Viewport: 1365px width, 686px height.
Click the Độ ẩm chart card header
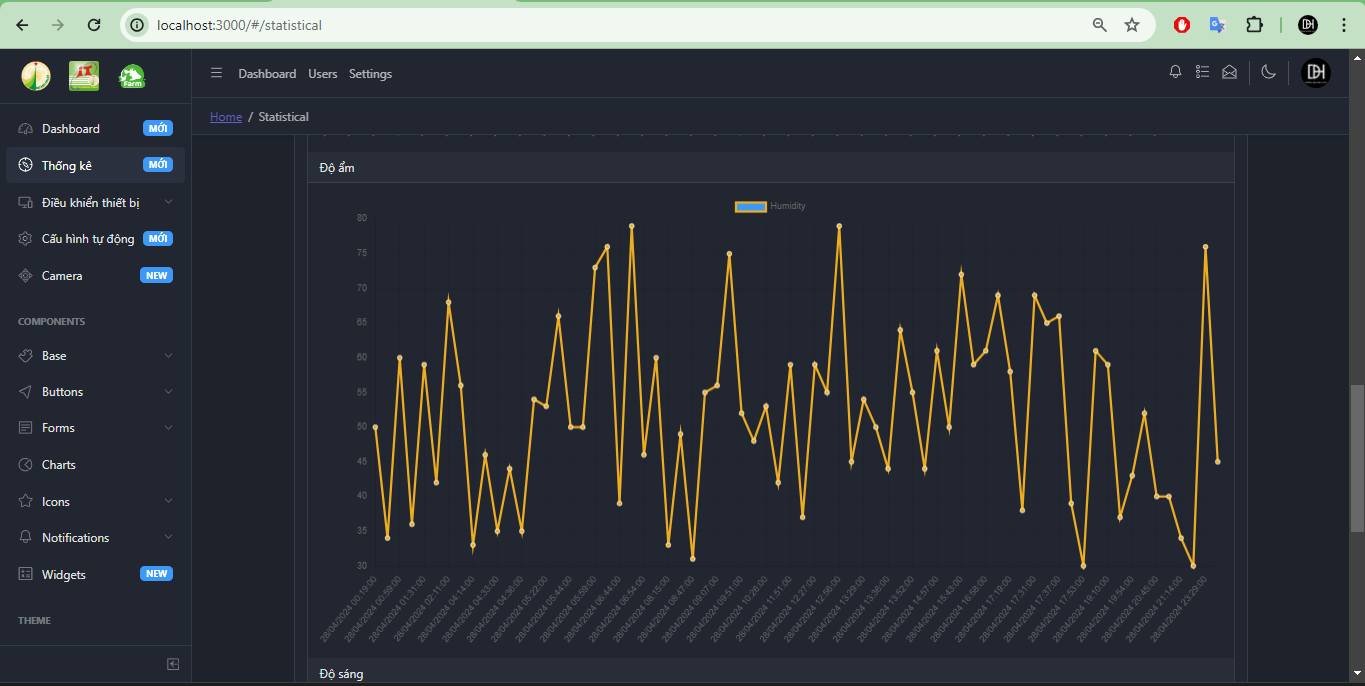(x=771, y=168)
